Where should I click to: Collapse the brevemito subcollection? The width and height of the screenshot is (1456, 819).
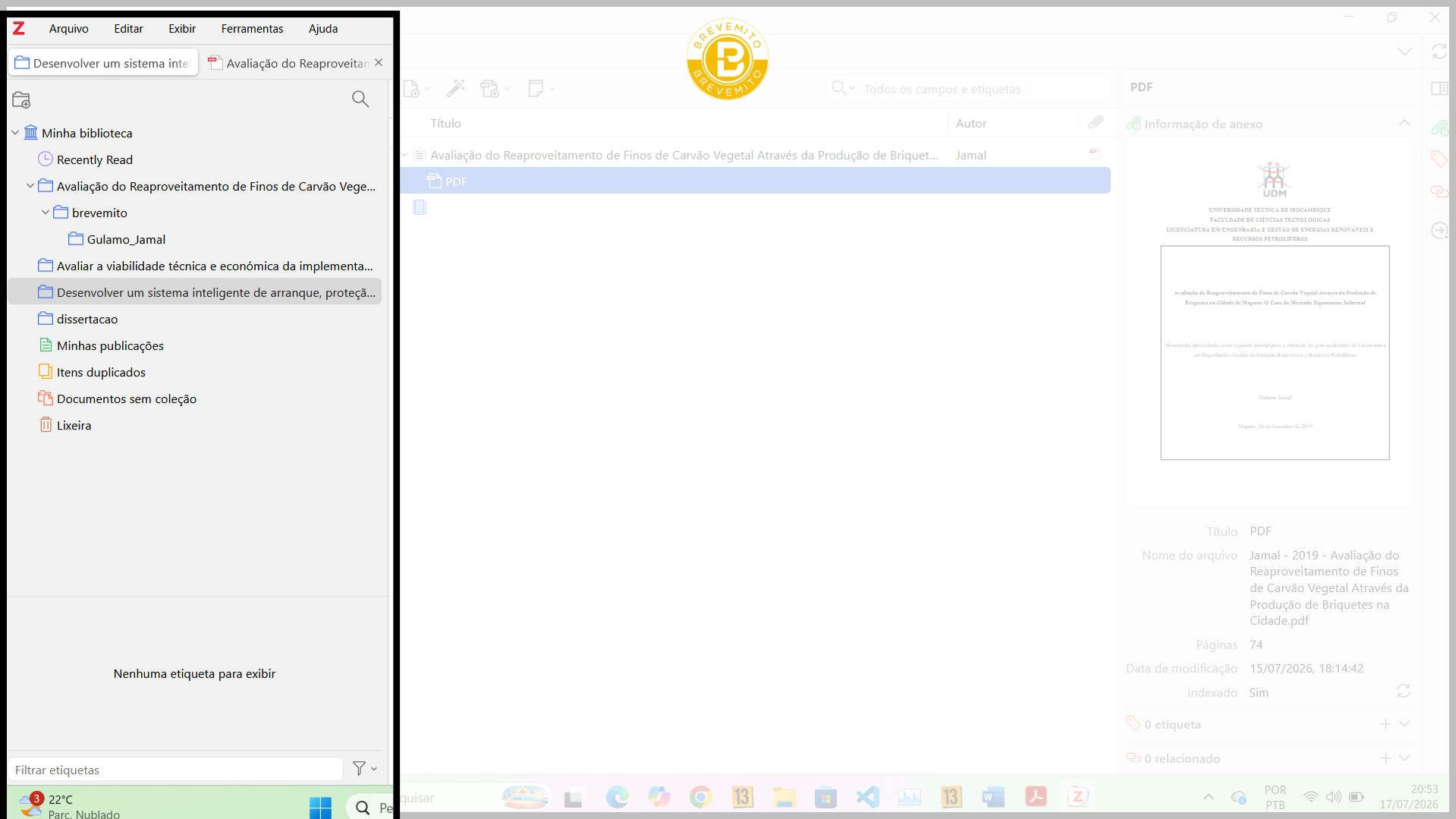coord(46,213)
